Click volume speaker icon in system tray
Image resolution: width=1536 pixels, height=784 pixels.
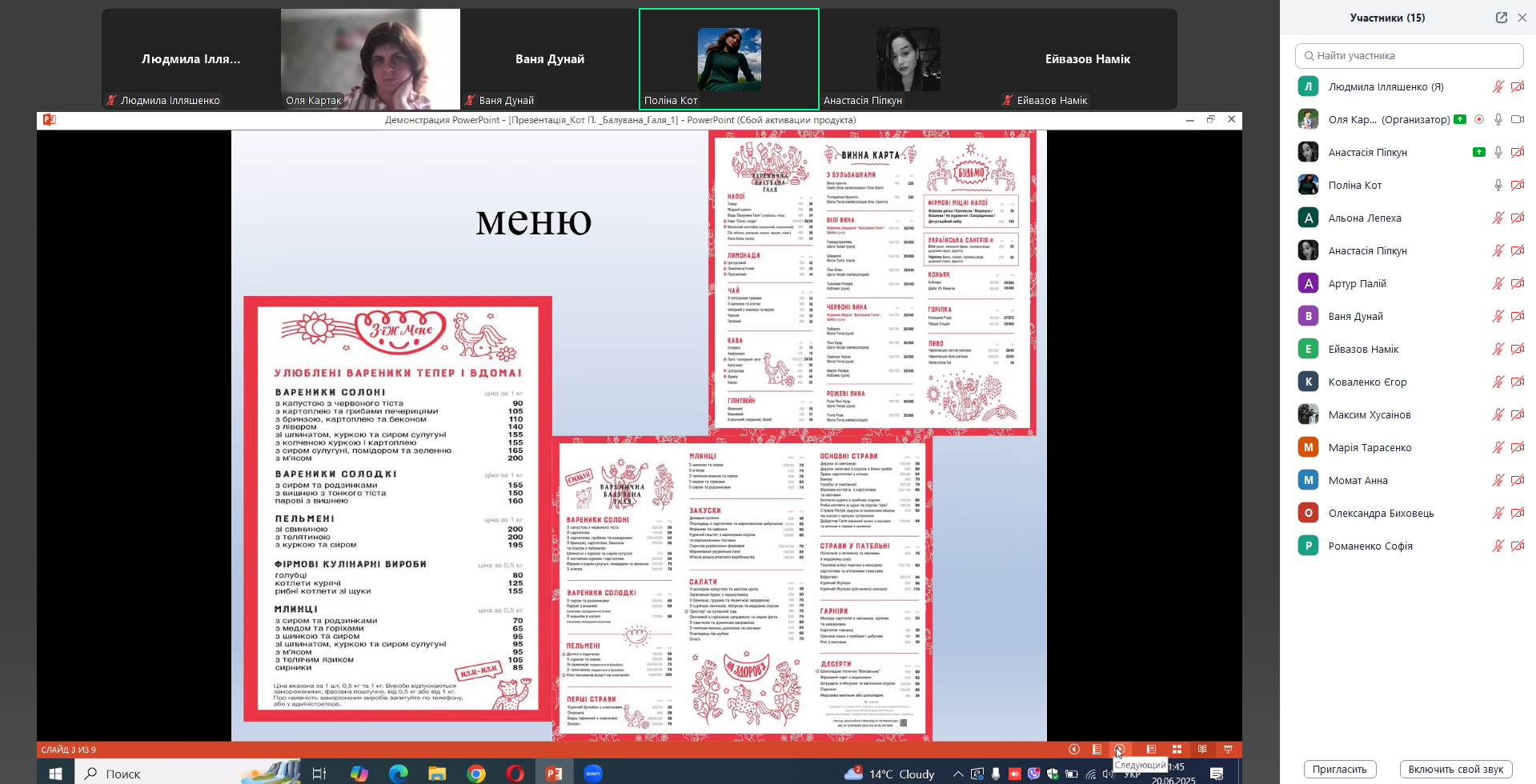tap(1109, 774)
